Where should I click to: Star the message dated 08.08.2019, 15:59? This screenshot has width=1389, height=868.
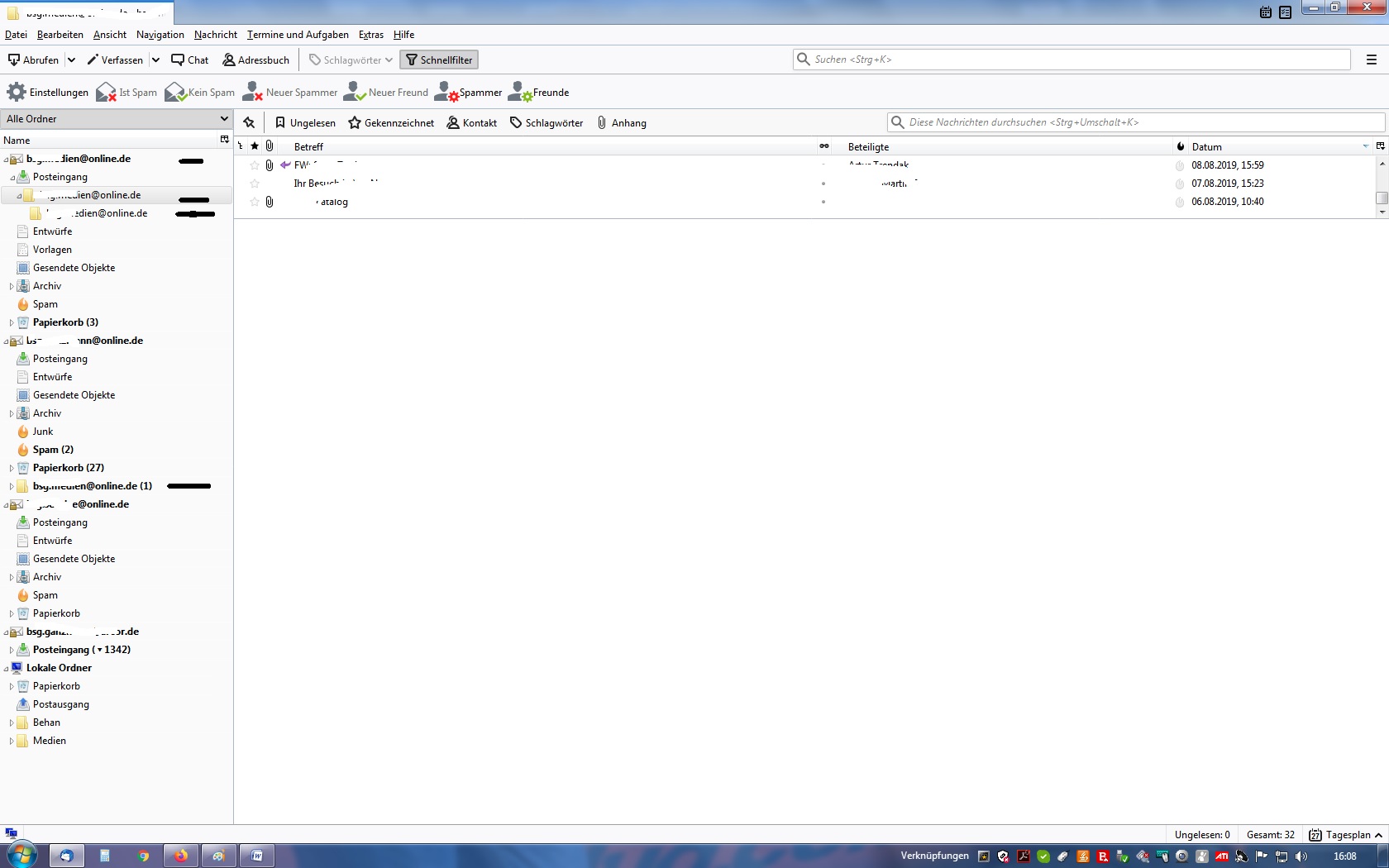click(255, 165)
